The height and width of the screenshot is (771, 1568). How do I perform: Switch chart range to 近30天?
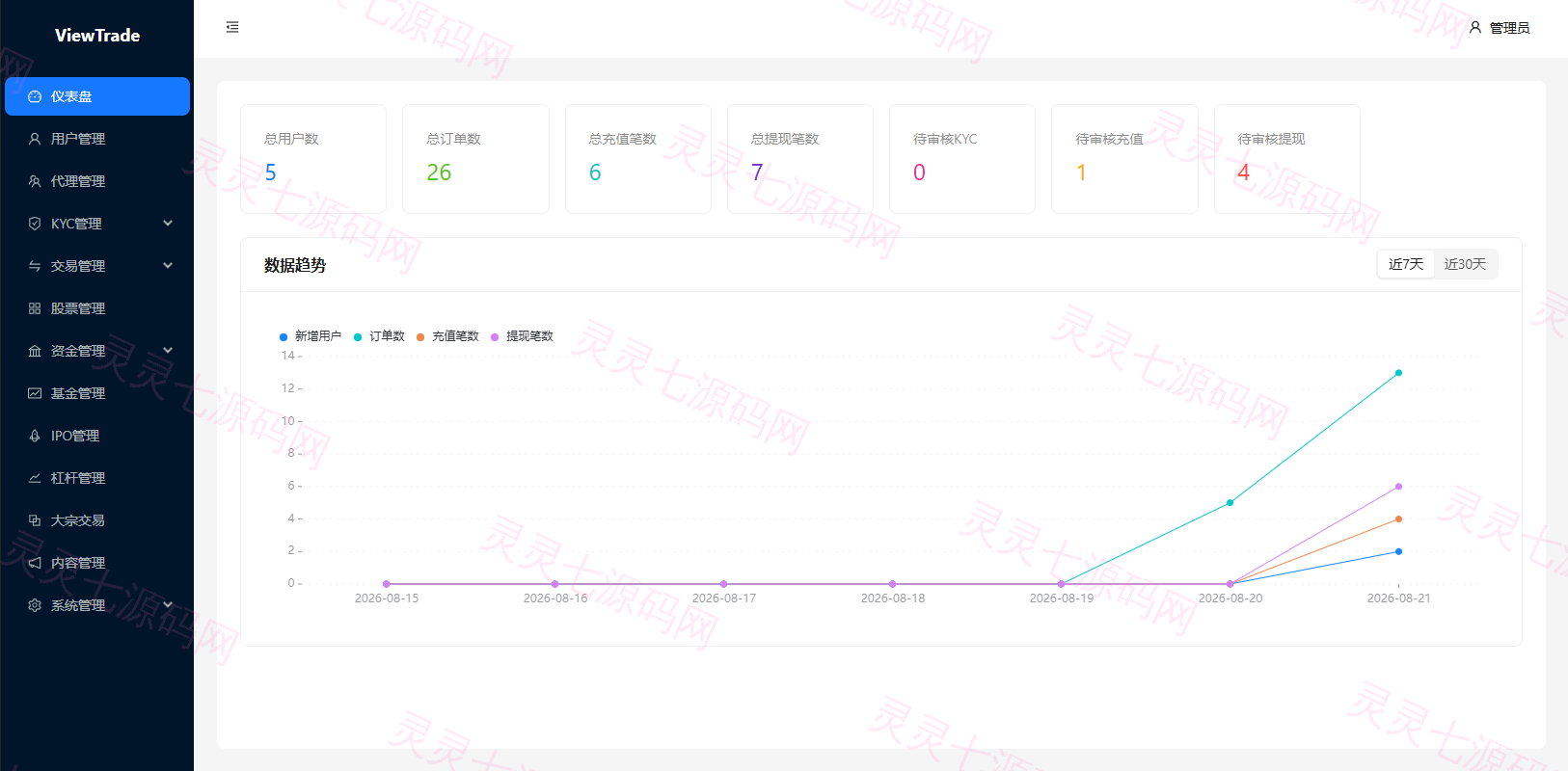[x=1465, y=264]
